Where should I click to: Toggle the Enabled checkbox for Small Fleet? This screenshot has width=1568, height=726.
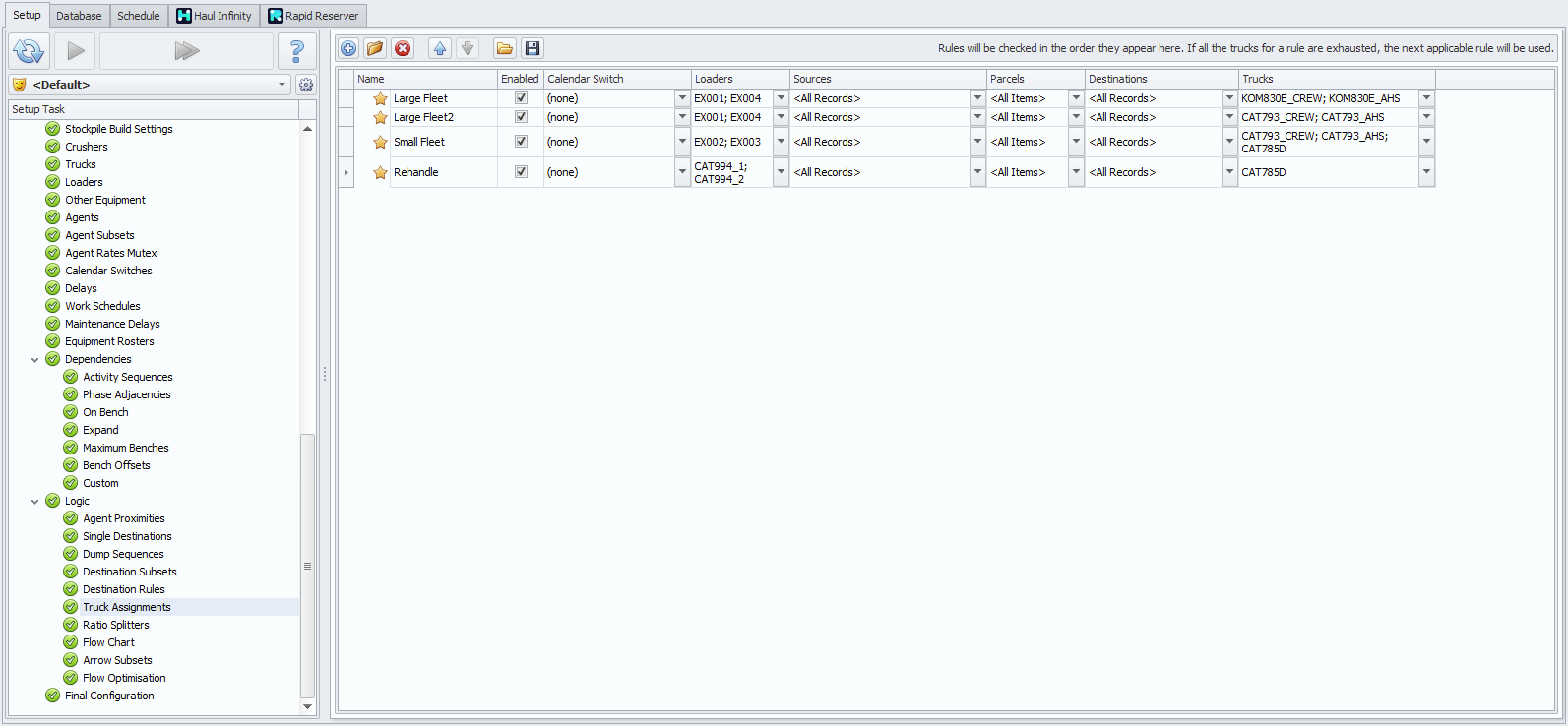[521, 142]
